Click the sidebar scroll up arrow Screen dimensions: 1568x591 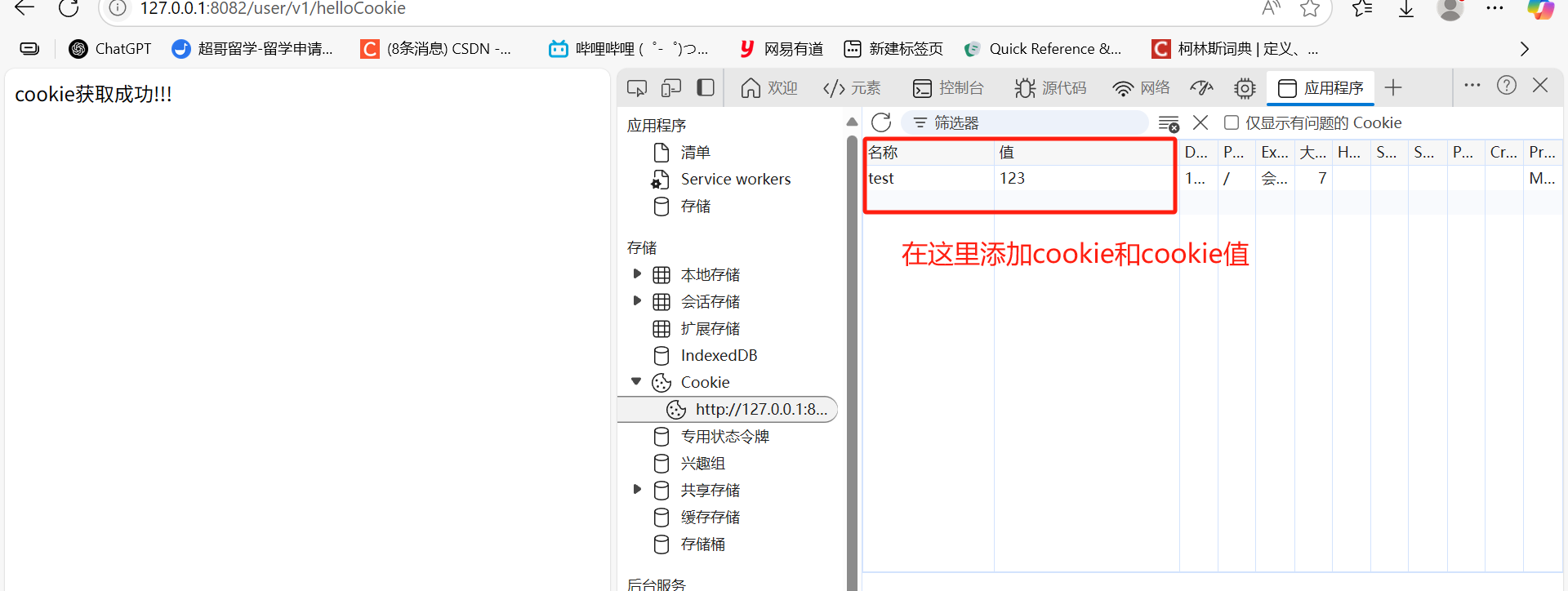click(852, 122)
